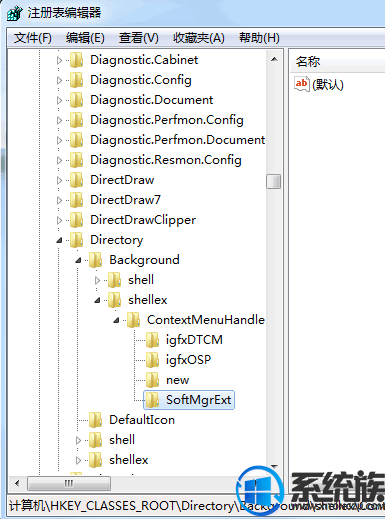Screen dimensions: 385x519
Task: Click the Diagnostic.Document folder icon
Action: (x=76, y=100)
